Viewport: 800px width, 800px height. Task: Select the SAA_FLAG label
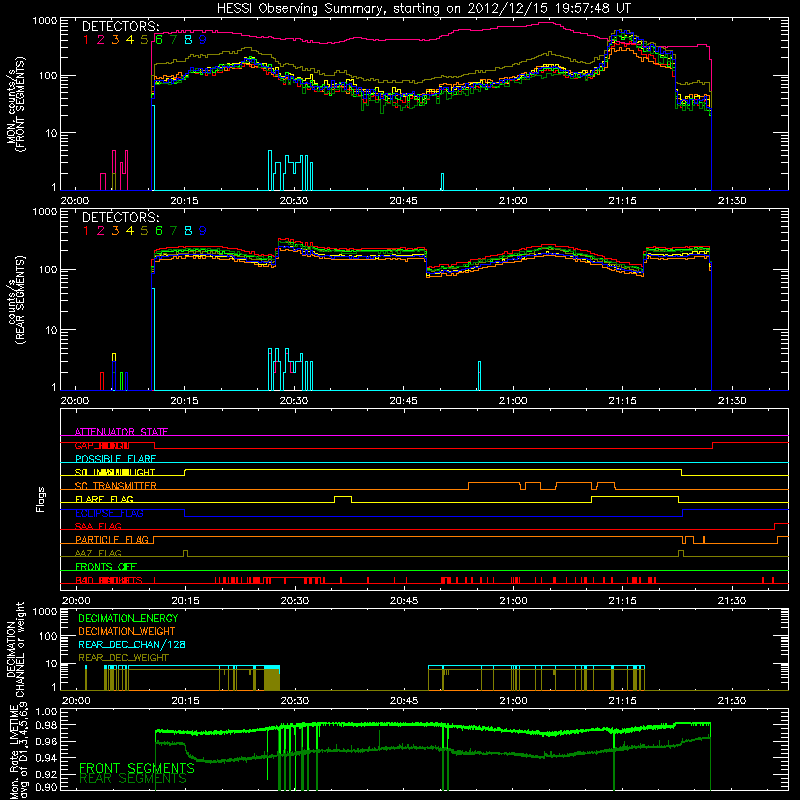coord(98,526)
